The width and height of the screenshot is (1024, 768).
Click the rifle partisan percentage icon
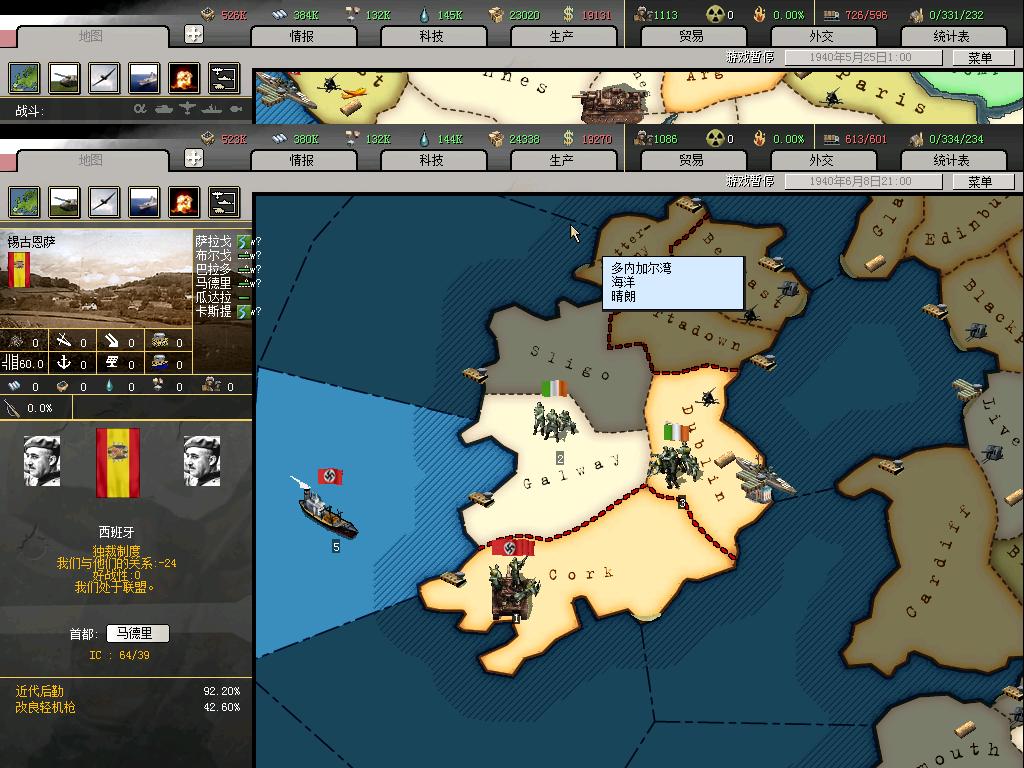click(12, 408)
